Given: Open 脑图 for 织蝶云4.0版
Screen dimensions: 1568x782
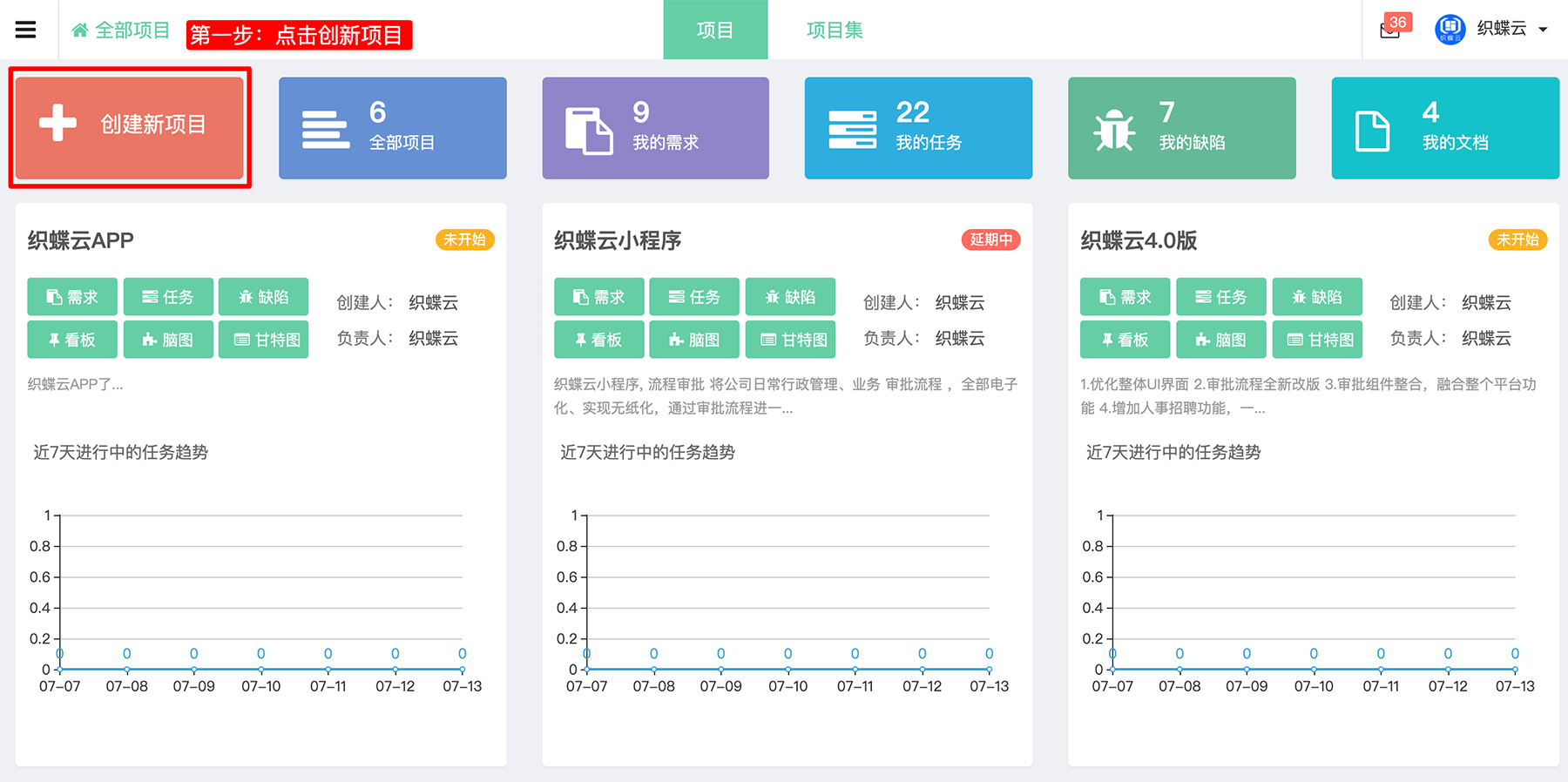Looking at the screenshot, I should coord(1221,340).
